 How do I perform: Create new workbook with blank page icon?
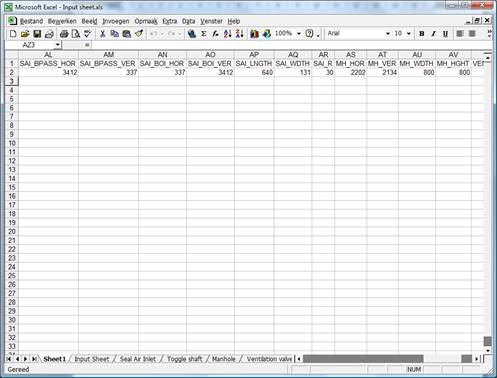pos(13,34)
